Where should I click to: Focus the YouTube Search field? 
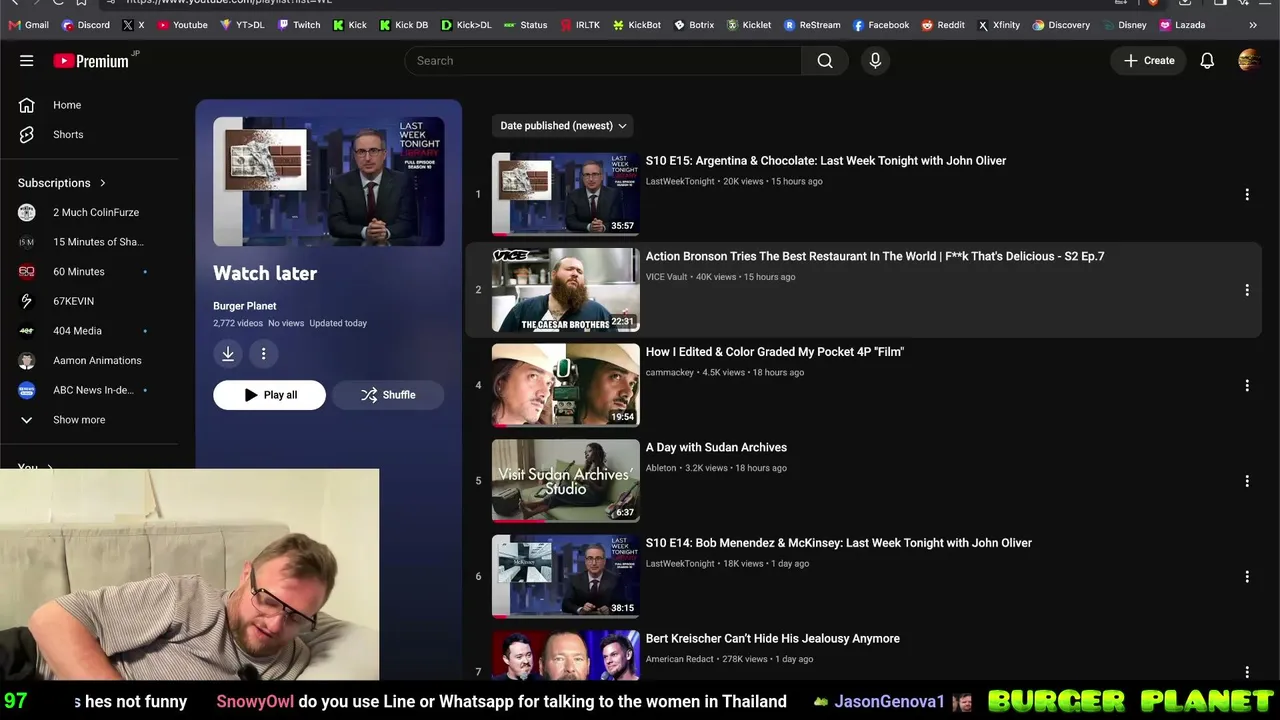(603, 61)
